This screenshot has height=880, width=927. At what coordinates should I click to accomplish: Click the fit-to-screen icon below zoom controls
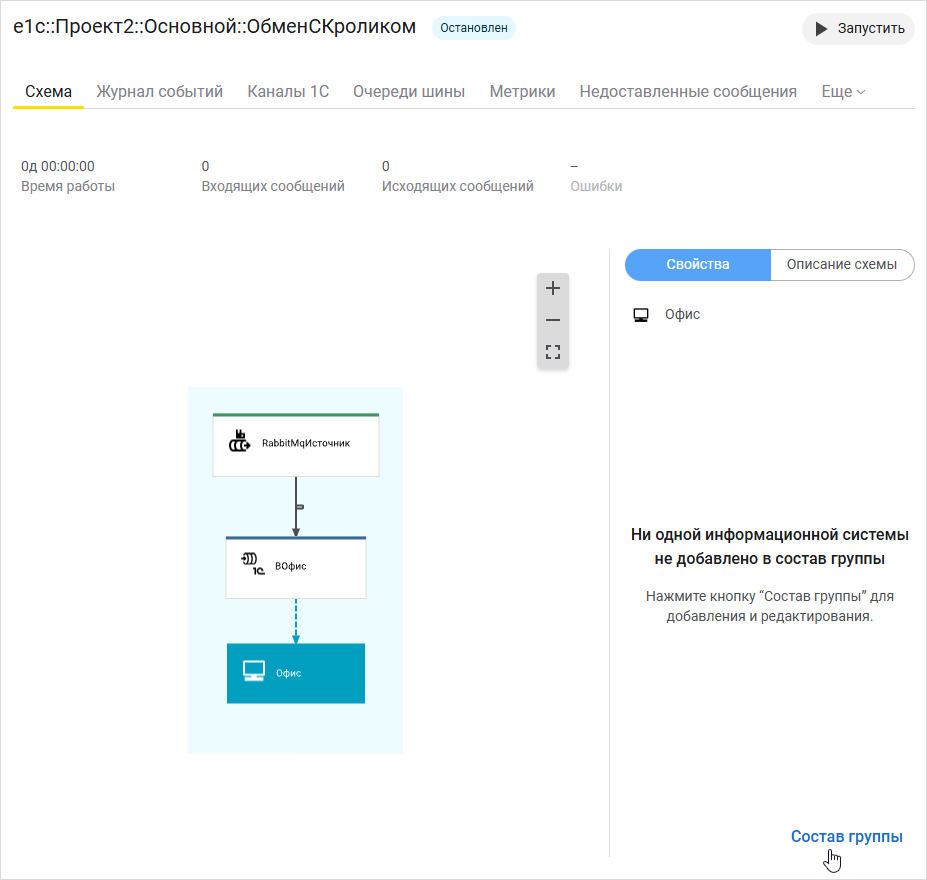[552, 352]
